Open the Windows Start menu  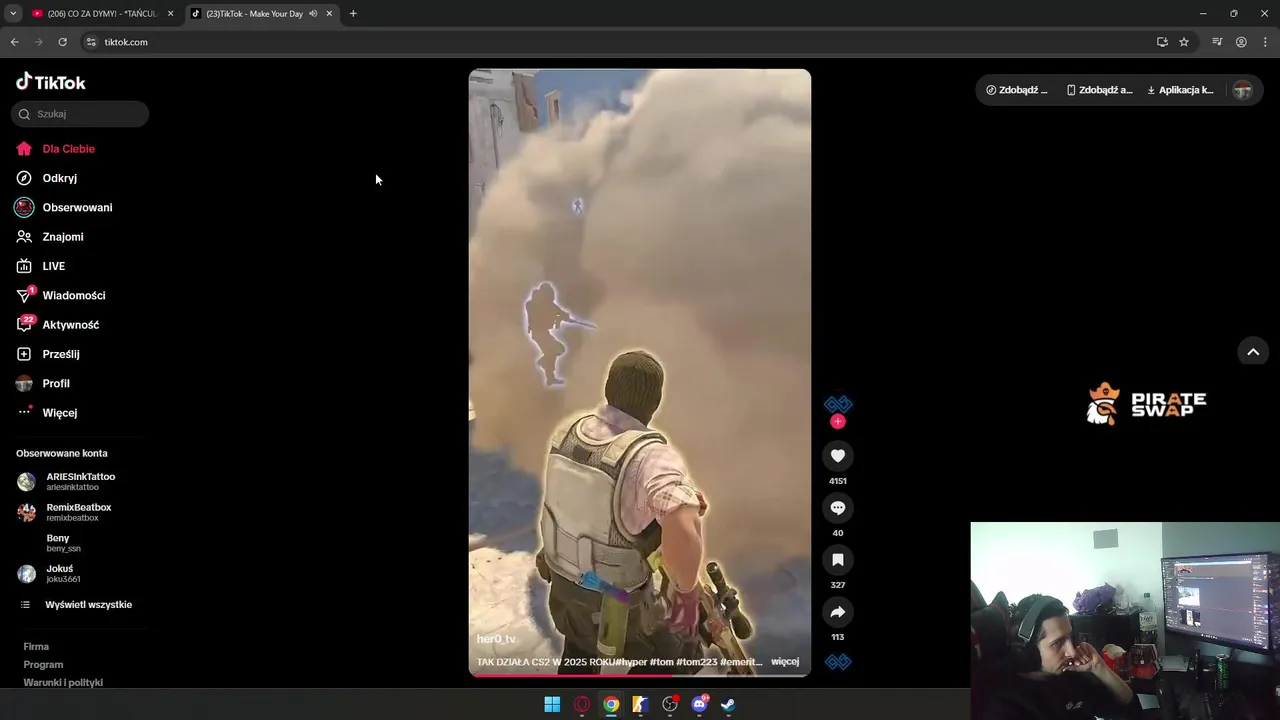[x=552, y=705]
